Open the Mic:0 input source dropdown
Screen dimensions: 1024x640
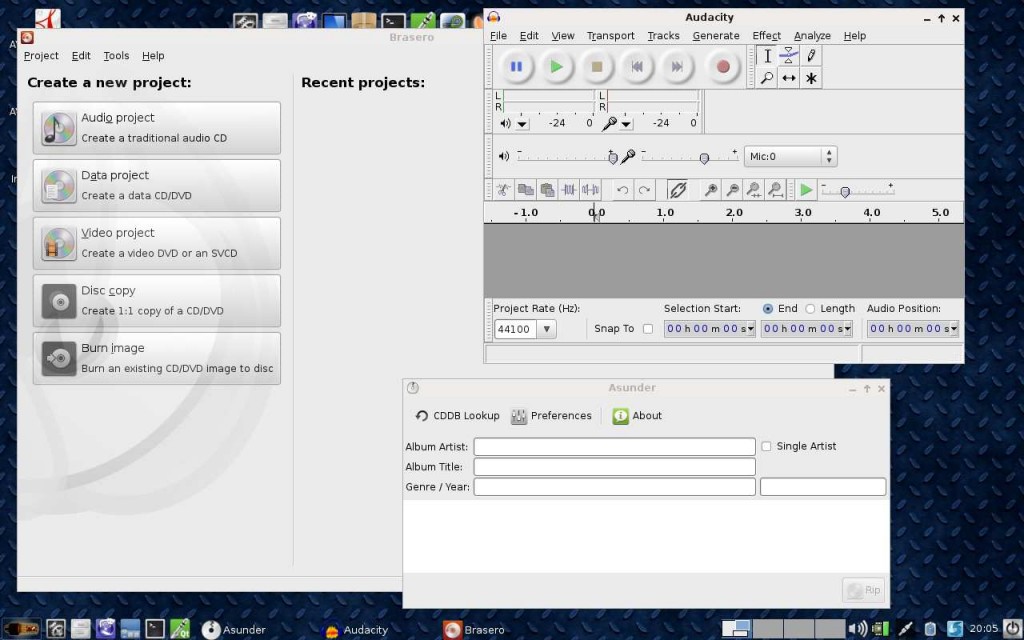point(828,157)
